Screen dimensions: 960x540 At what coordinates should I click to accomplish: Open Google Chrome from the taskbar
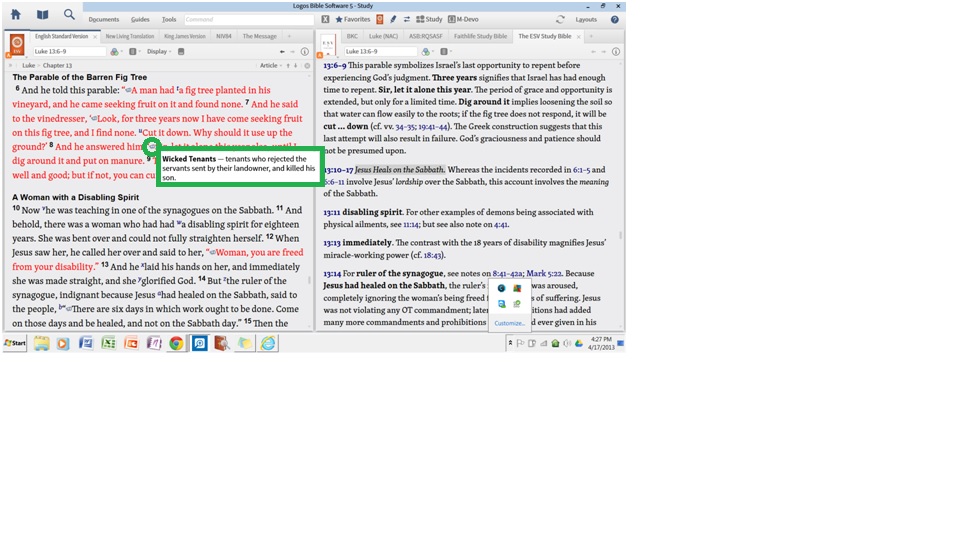[176, 343]
